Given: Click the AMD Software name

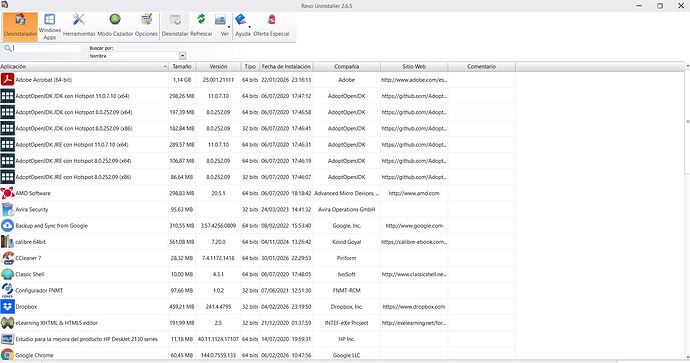Looking at the screenshot, I should (x=33, y=193).
